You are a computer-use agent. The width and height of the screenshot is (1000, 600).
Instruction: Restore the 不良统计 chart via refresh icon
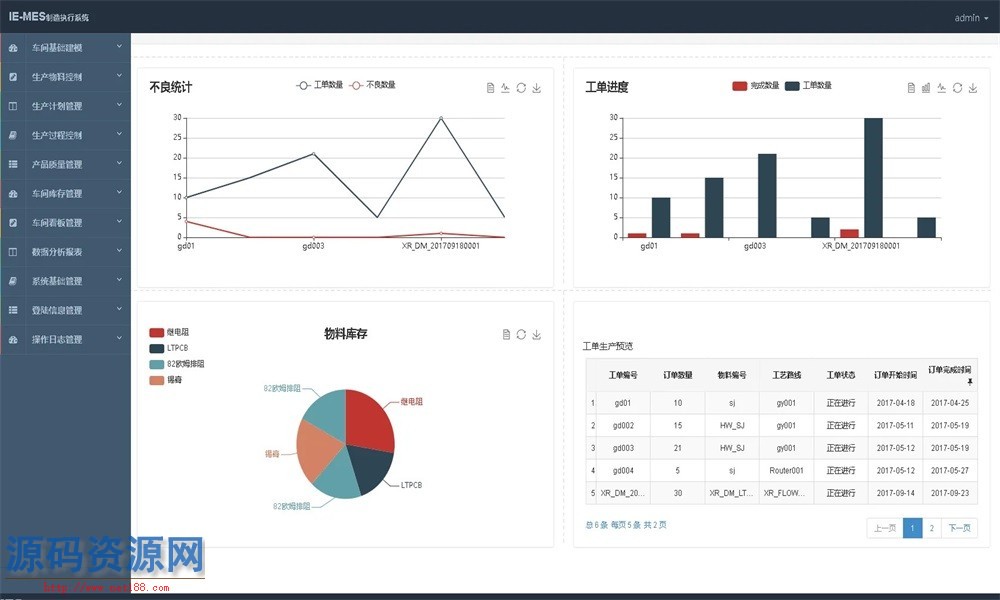[521, 88]
